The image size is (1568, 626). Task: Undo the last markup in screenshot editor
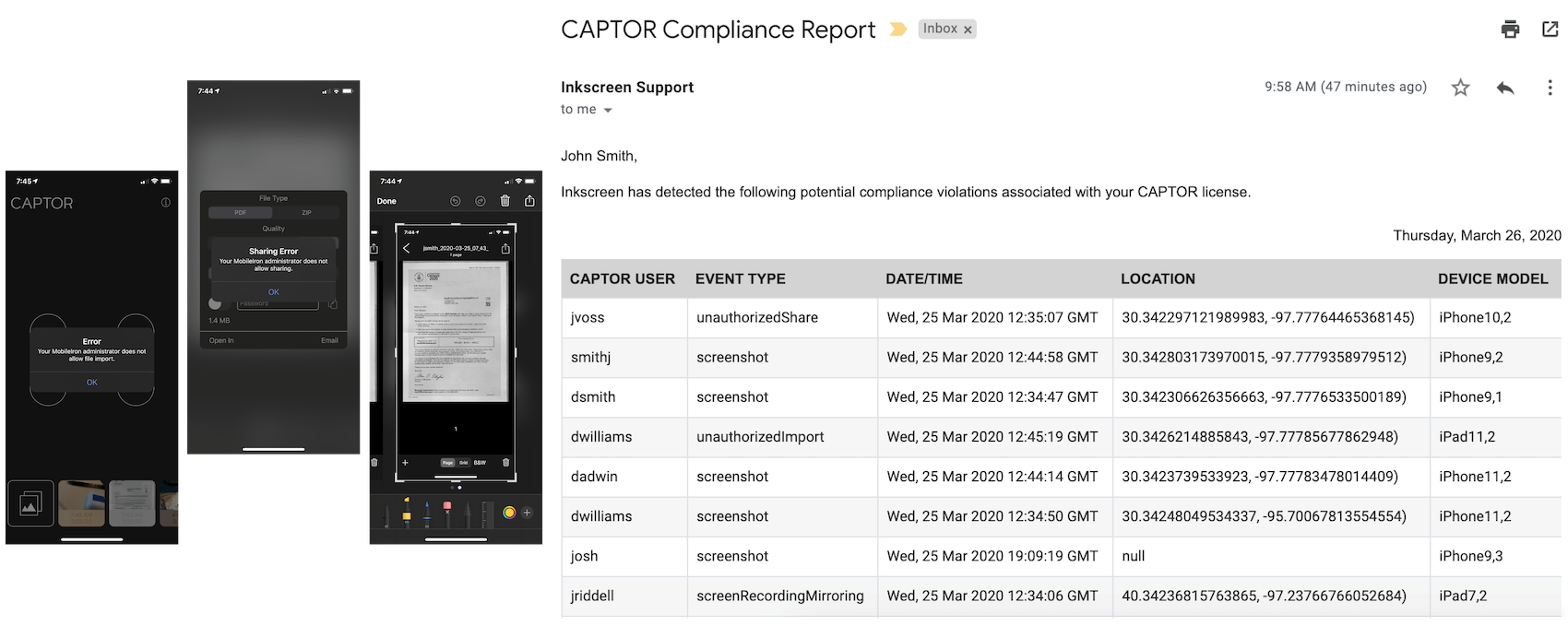click(455, 201)
